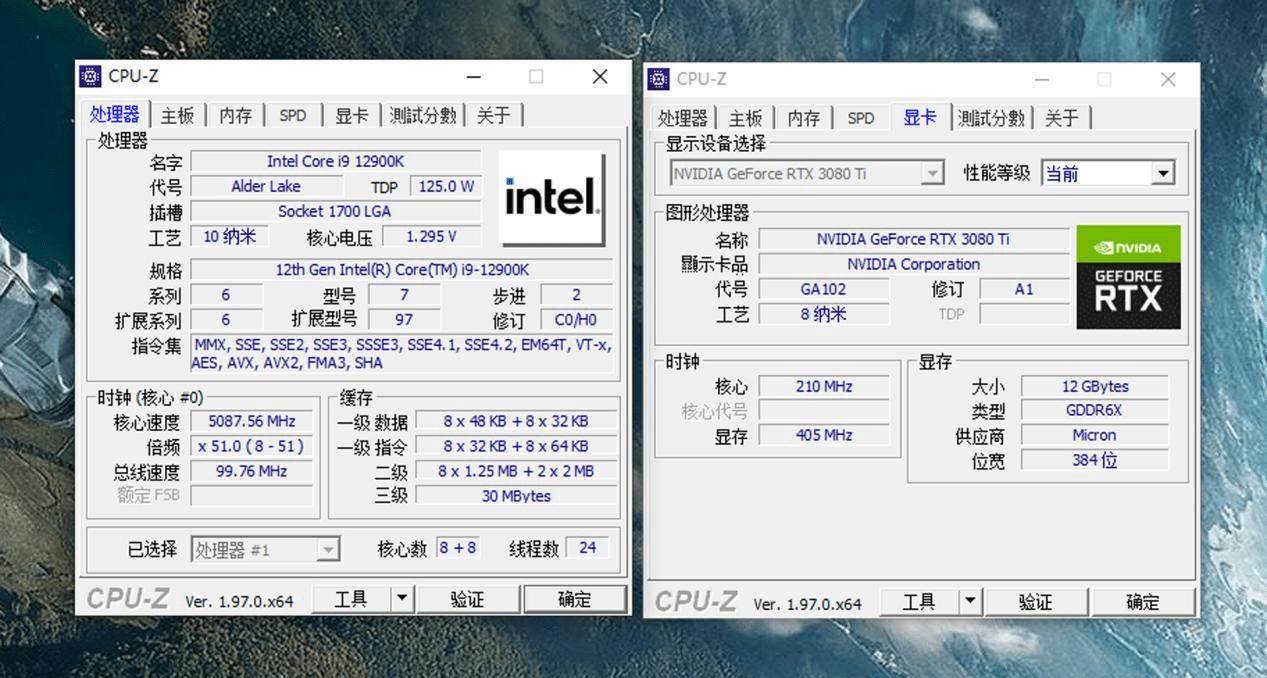The height and width of the screenshot is (678, 1267).
Task: Click 确定 button in the graphics window
Action: coord(1142,601)
